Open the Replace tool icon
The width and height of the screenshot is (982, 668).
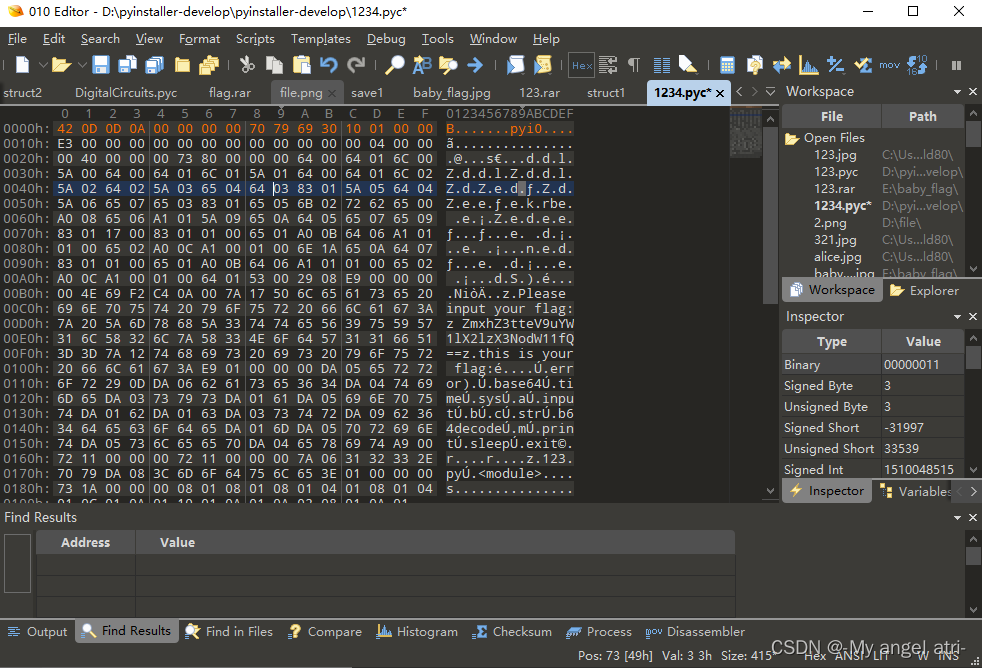(422, 64)
